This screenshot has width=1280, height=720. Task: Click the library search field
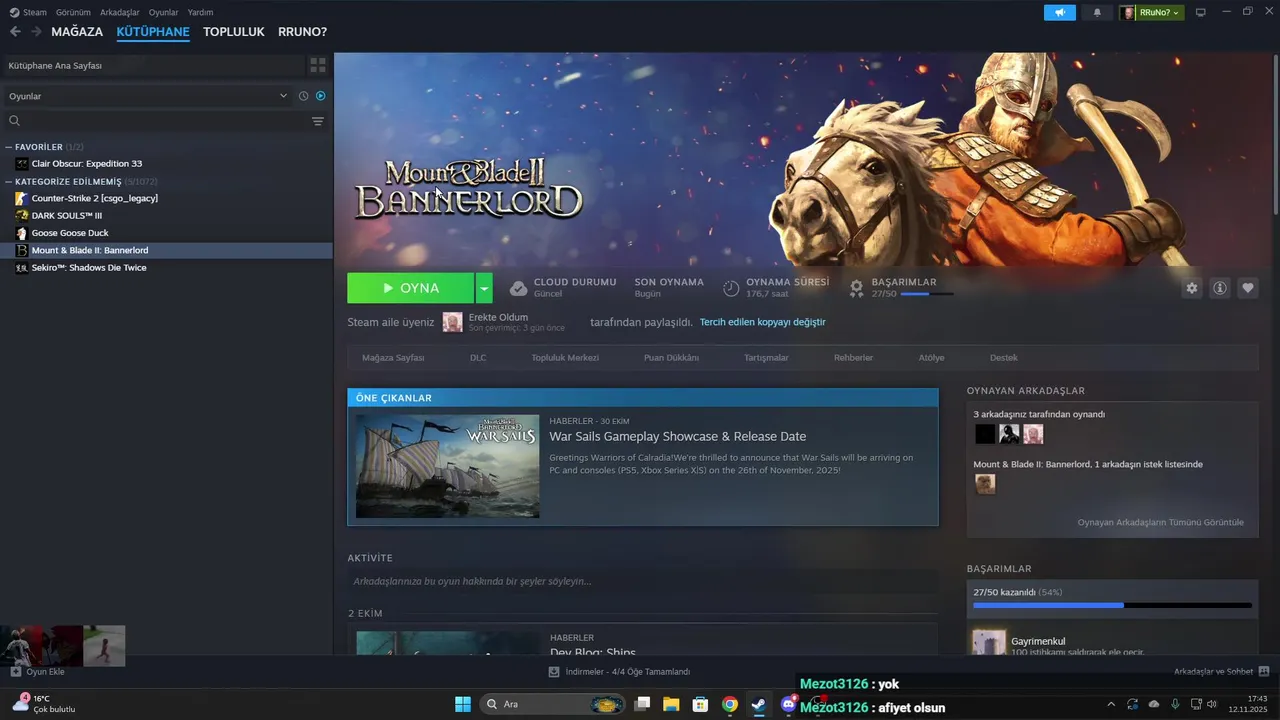pos(155,121)
